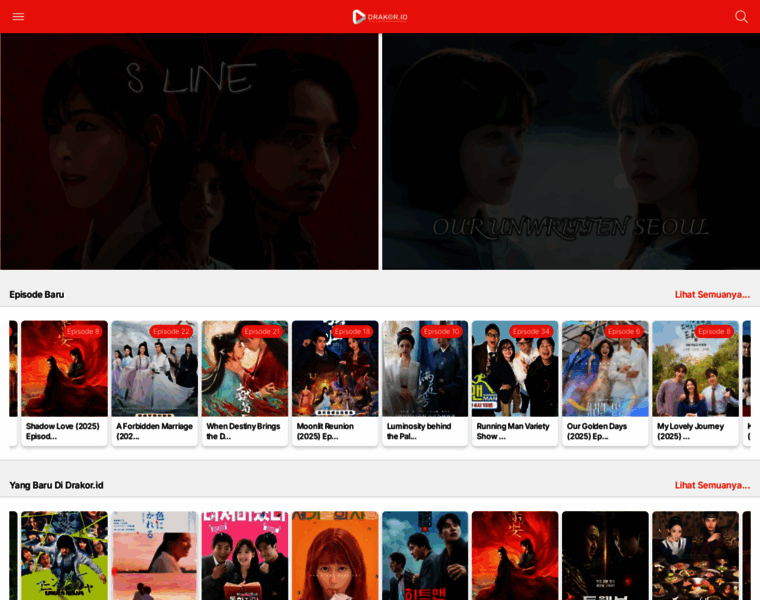Image resolution: width=760 pixels, height=600 pixels.
Task: Open Our Golden Days poster
Action: pyautogui.click(x=605, y=368)
